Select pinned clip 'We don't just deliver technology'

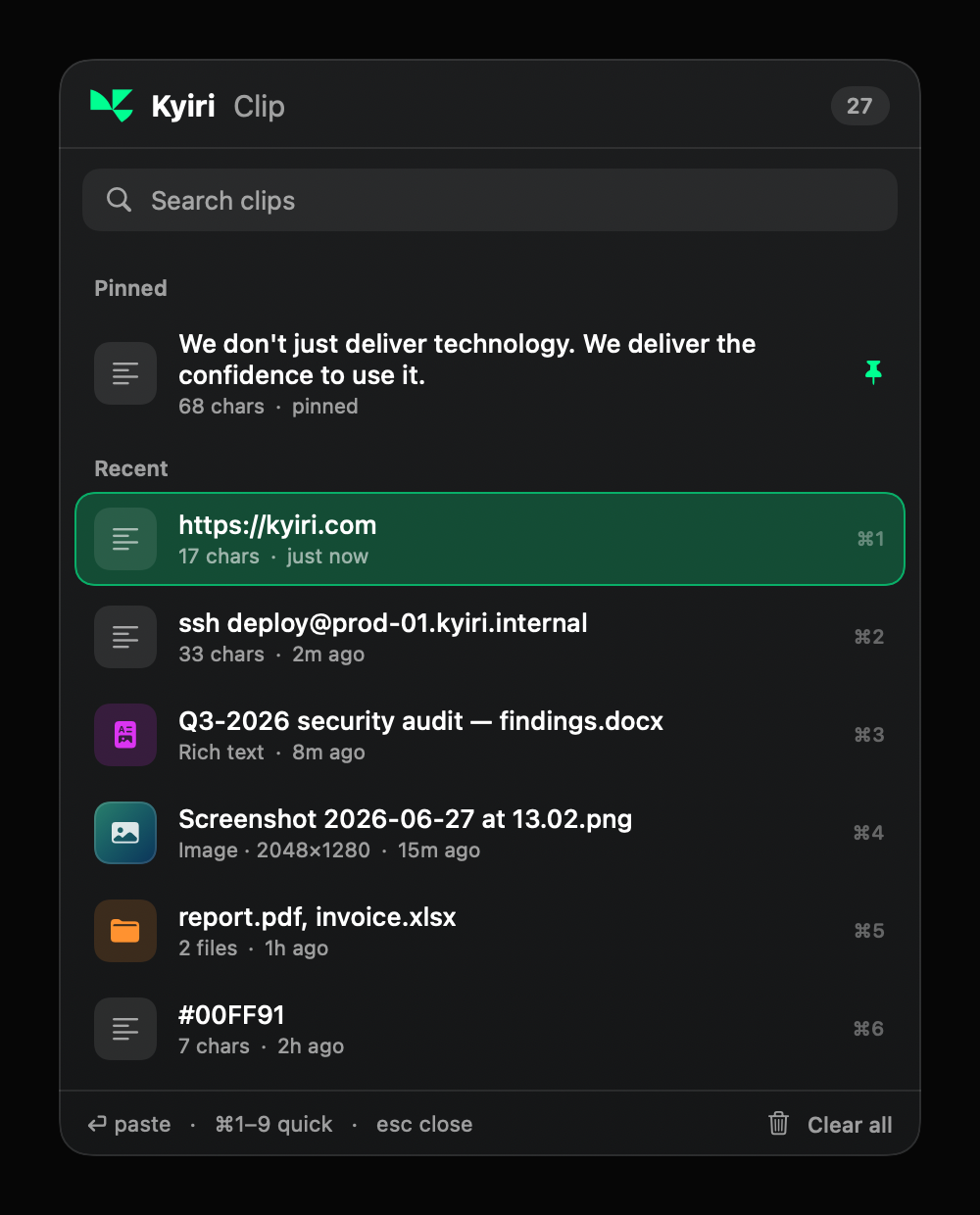[490, 373]
